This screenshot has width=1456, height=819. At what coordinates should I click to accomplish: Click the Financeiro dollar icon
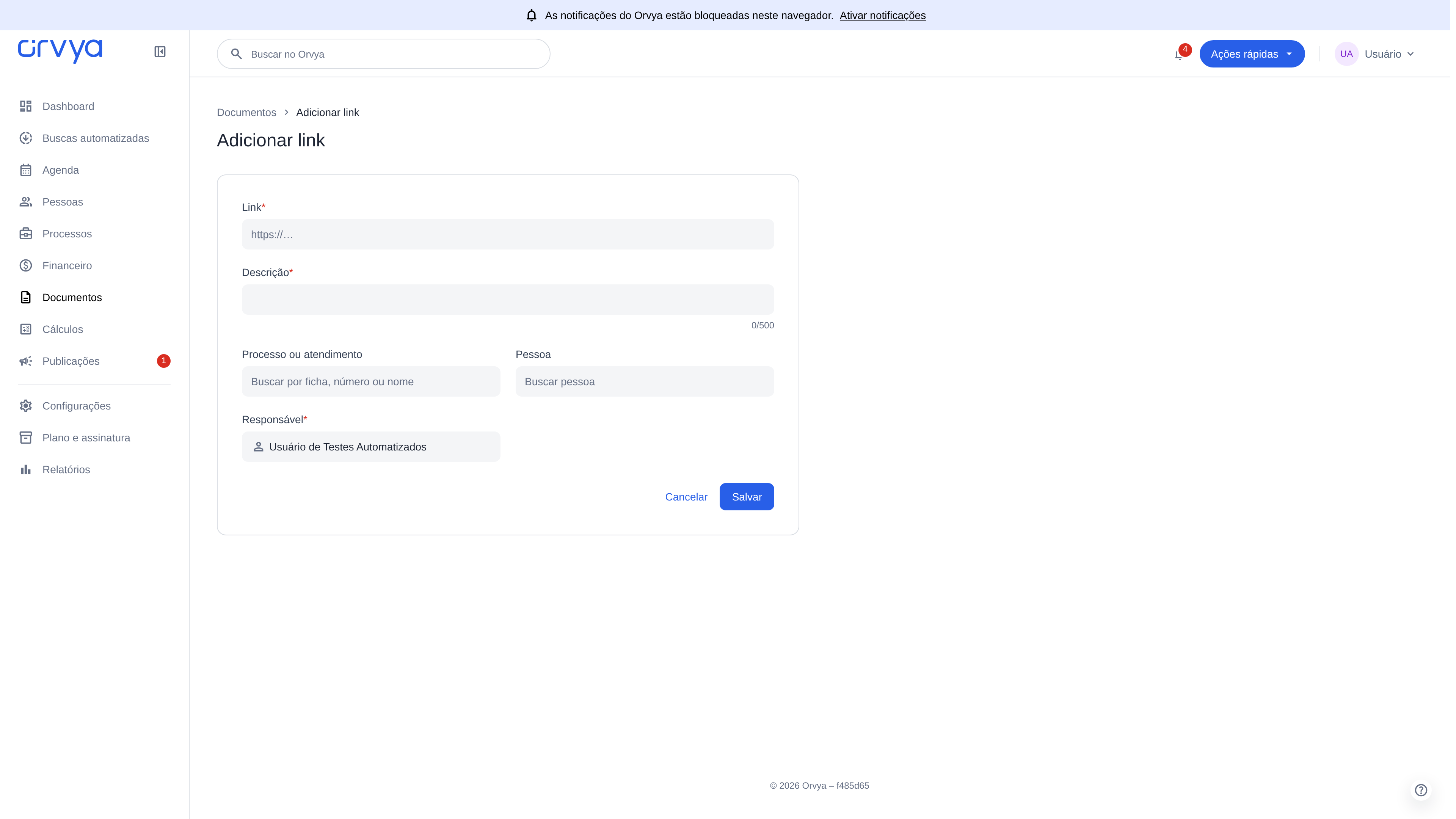tap(26, 265)
